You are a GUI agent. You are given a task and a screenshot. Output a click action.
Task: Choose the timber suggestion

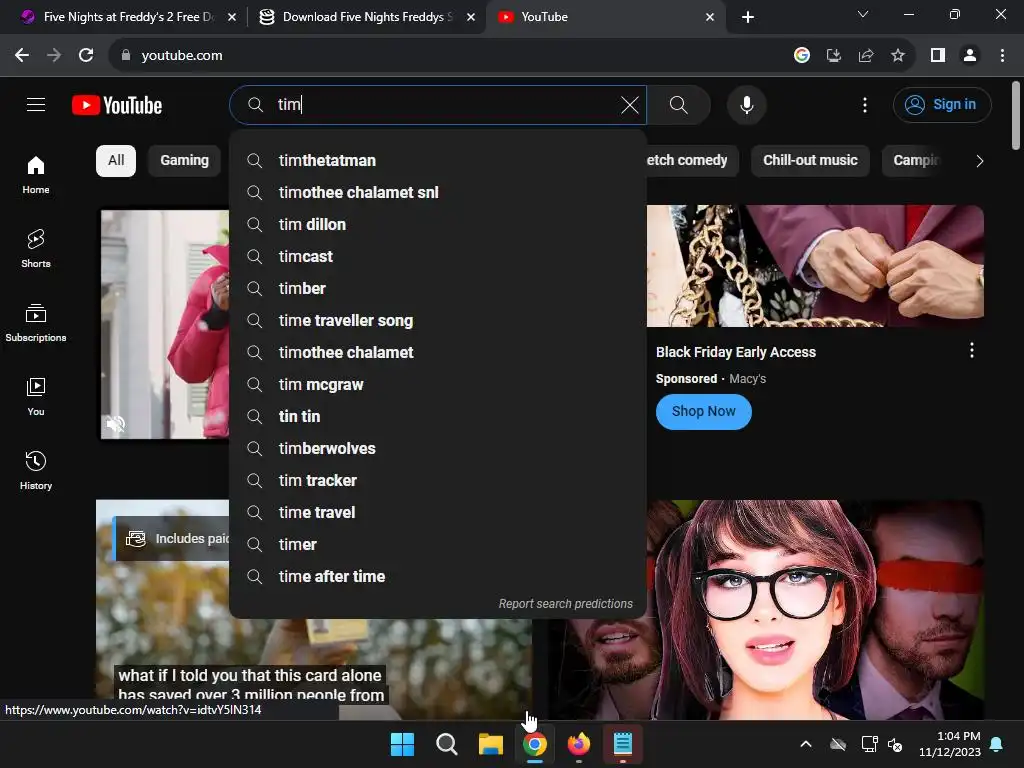[438, 289]
